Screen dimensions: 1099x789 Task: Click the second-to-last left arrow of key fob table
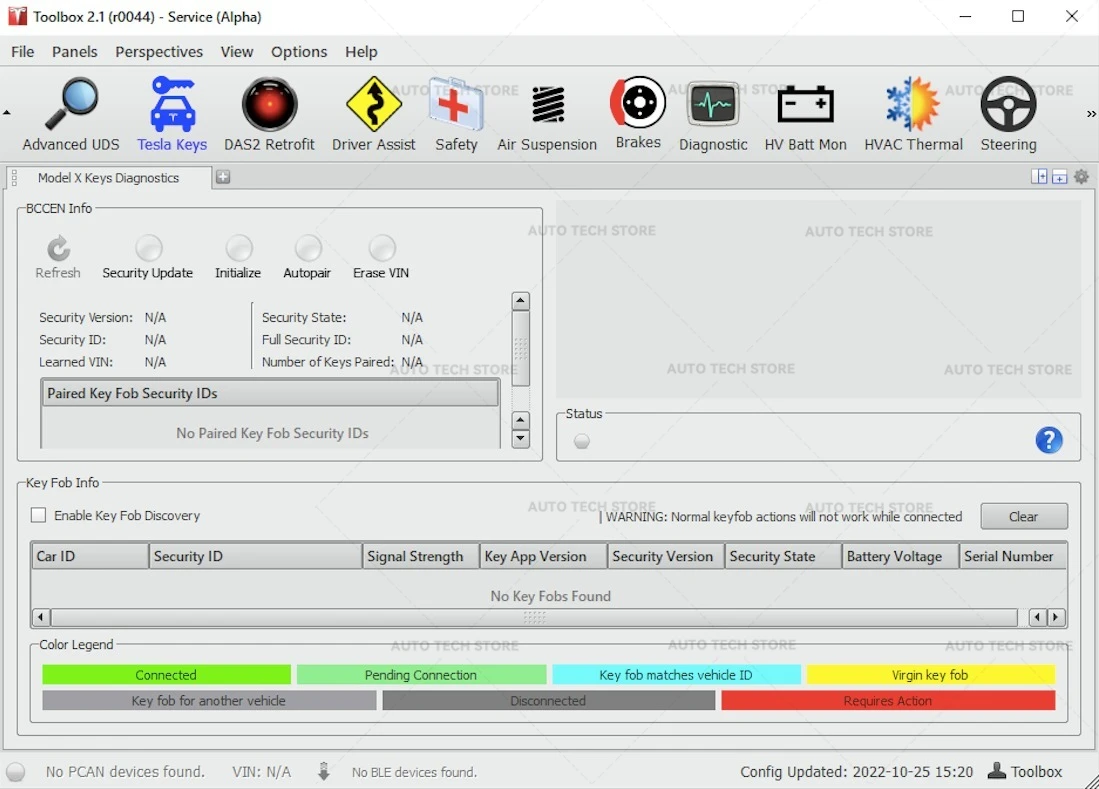(x=1037, y=617)
